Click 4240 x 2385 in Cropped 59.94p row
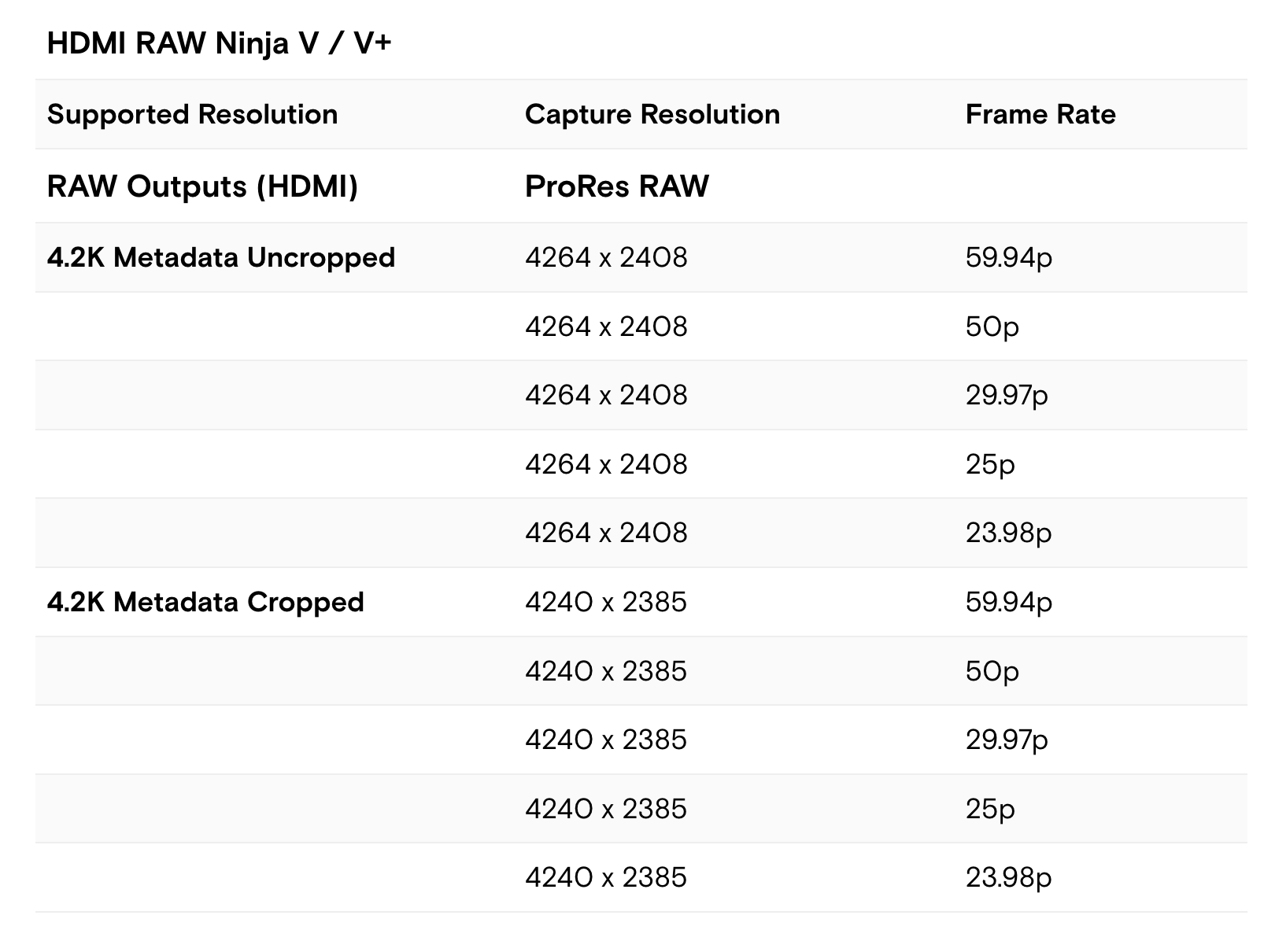Screen dimensions: 1264x952 (606, 603)
